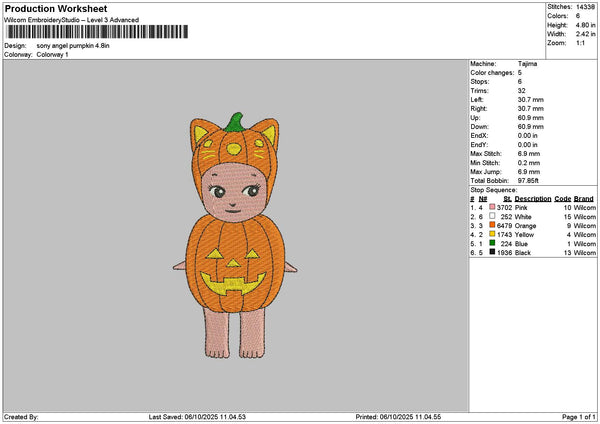Click the "Colorway:" field label
This screenshot has height=424, width=600.
(x=18, y=54)
